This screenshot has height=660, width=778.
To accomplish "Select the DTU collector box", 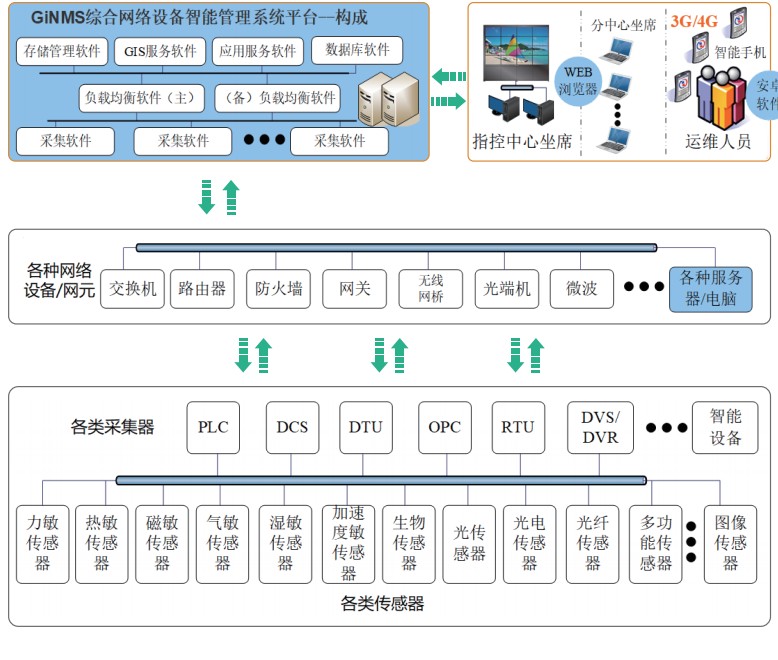I will tap(366, 427).
